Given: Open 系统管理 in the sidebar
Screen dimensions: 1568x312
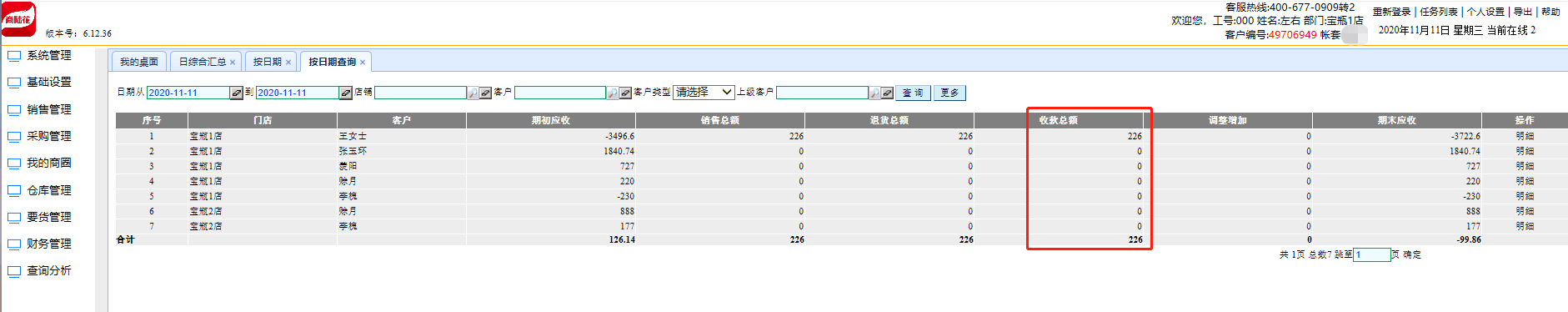Looking at the screenshot, I should coord(49,56).
